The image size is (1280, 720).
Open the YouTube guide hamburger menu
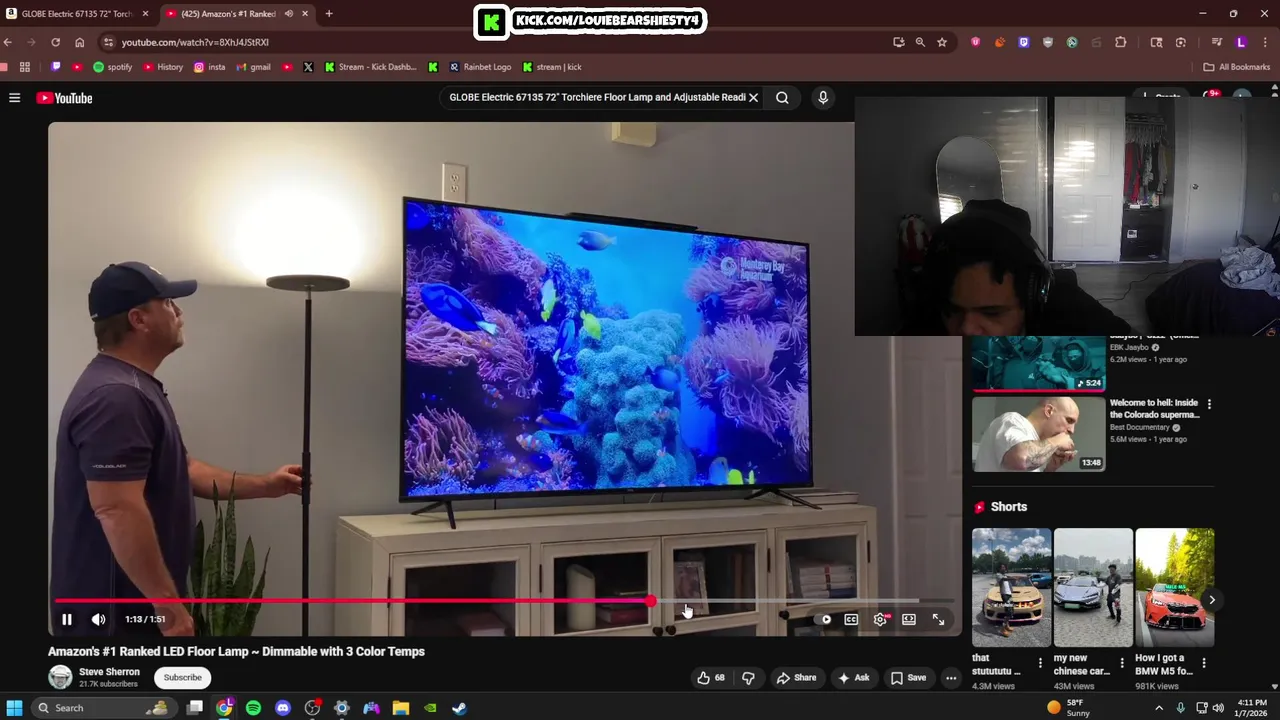tap(15, 98)
